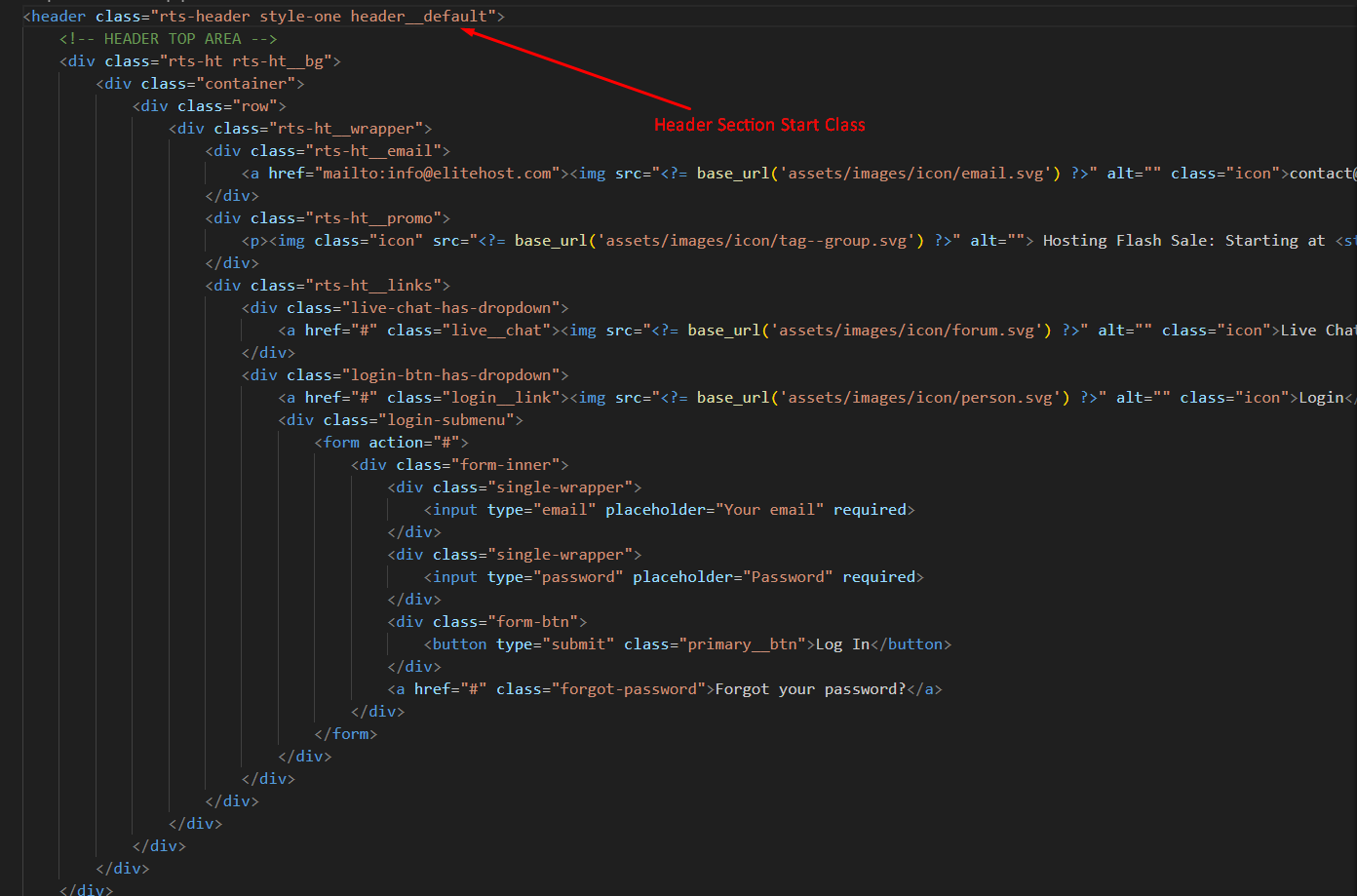Click the person.svg image path
The width and height of the screenshot is (1357, 896).
(923, 398)
